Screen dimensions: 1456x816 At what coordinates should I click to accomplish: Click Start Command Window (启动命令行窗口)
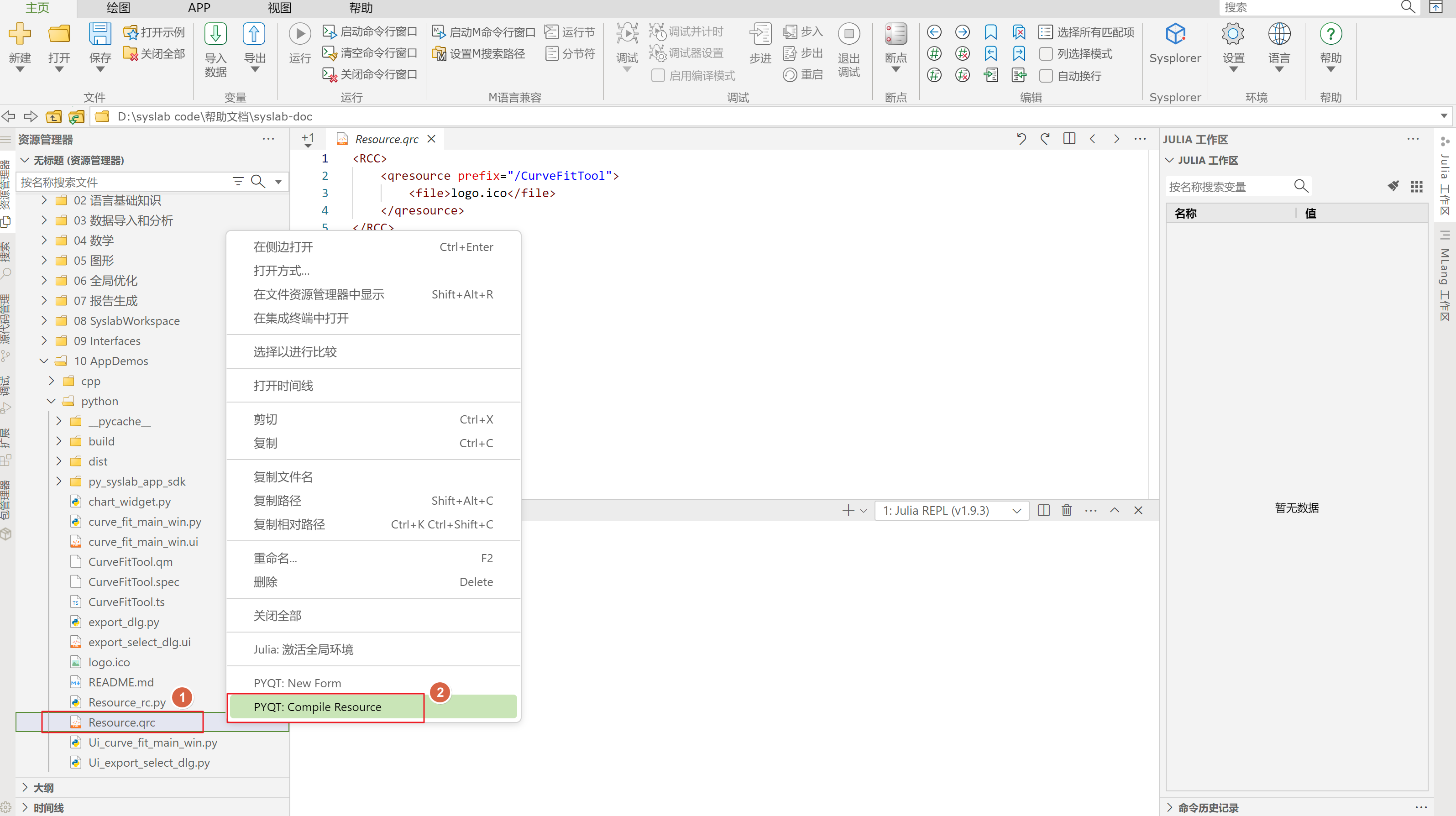[370, 31]
